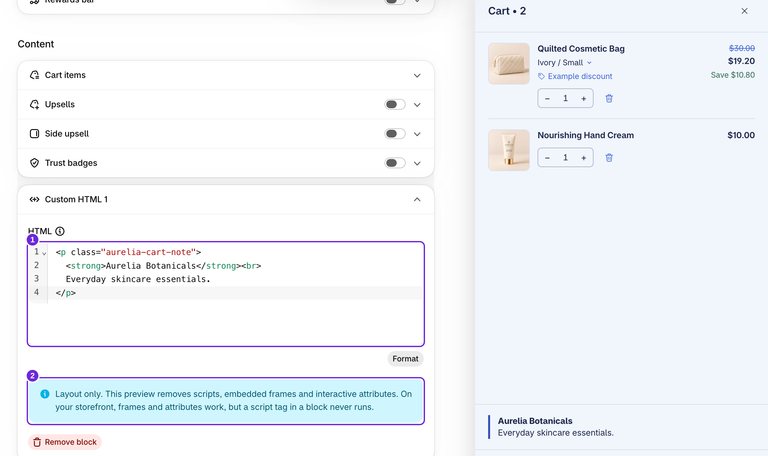This screenshot has width=768, height=456.
Task: Click the Upsells row icon
Action: [34, 104]
